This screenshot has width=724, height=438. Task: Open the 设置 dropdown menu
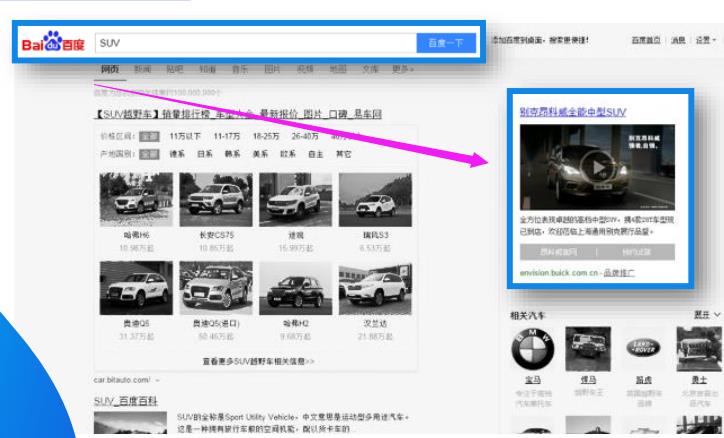coord(706,41)
